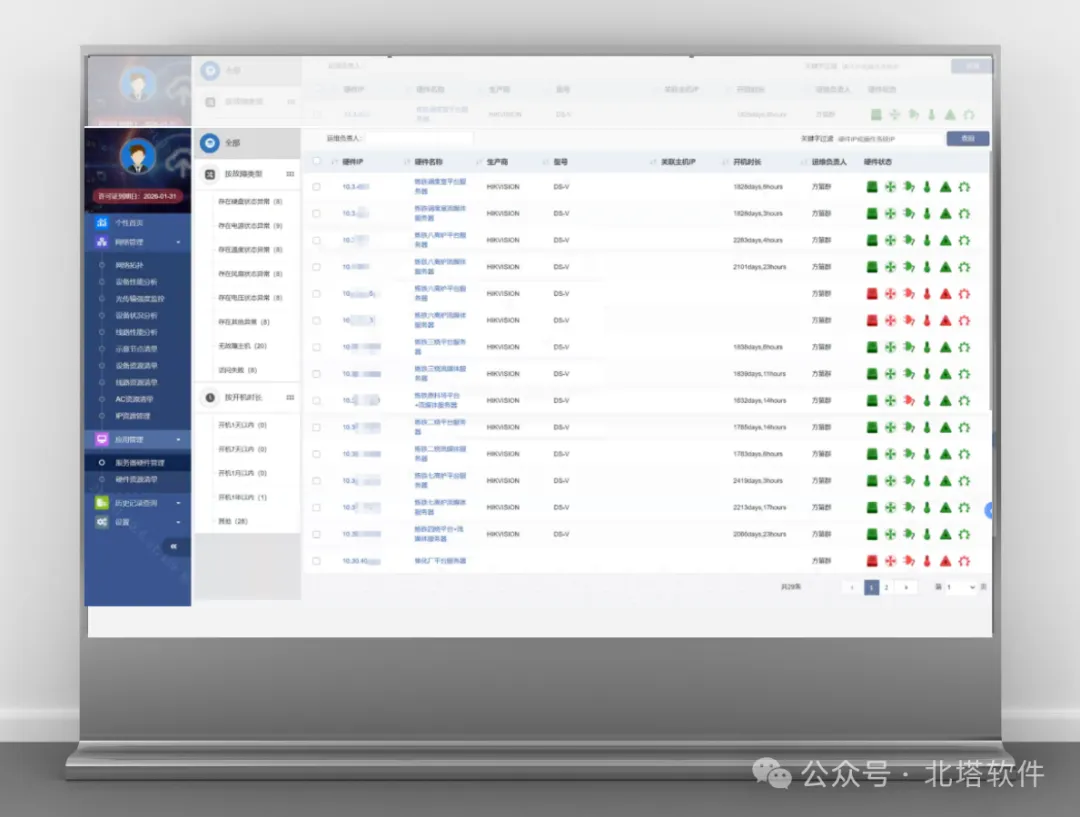1080x817 pixels.
Task: Click the clock icon beside 按开机时长
Action: point(210,397)
